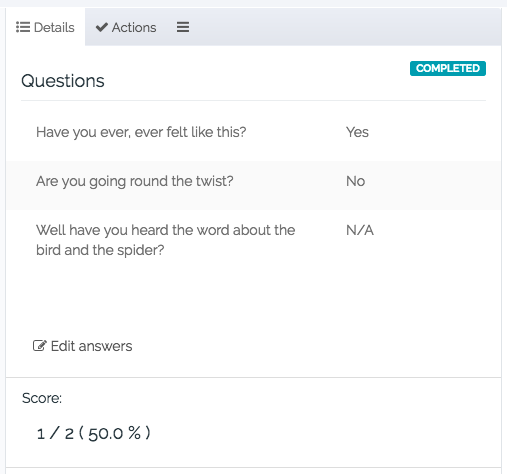Click the Score label
Screen dimensions: 507x474
[42, 398]
